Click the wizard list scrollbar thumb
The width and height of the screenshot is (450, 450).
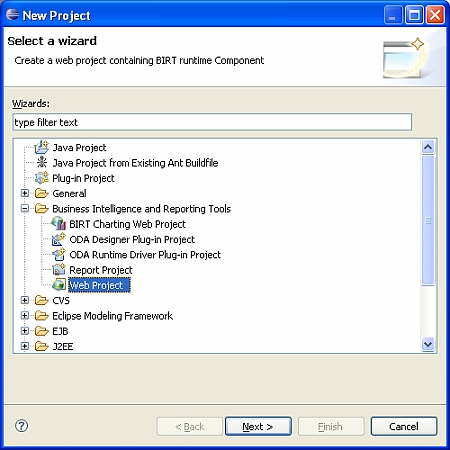428,220
